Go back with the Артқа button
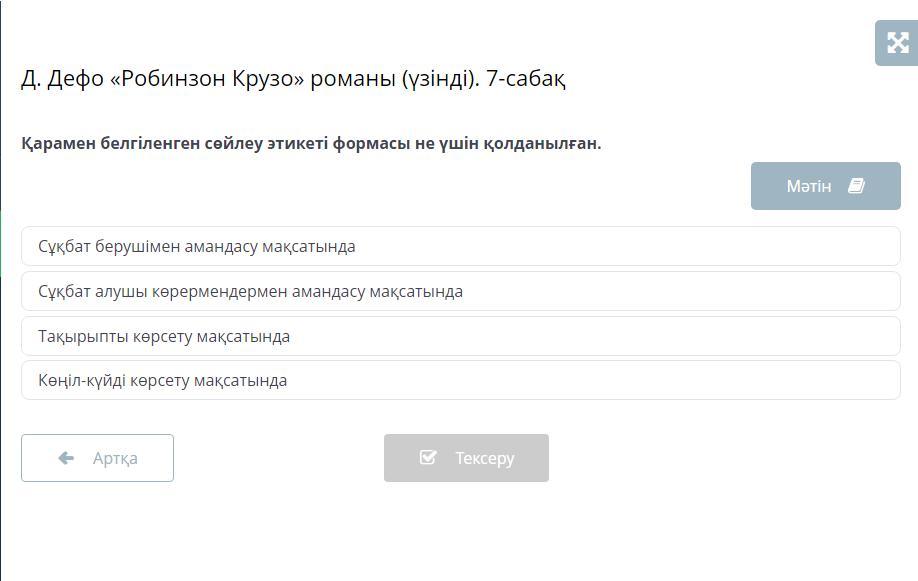918x581 pixels. [x=97, y=458]
